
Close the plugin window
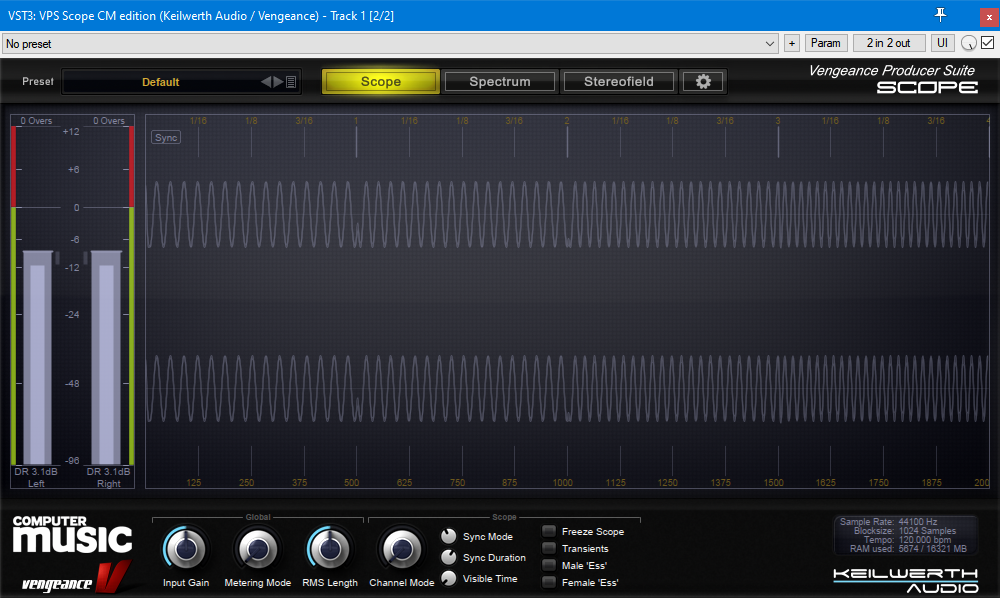pos(989,17)
